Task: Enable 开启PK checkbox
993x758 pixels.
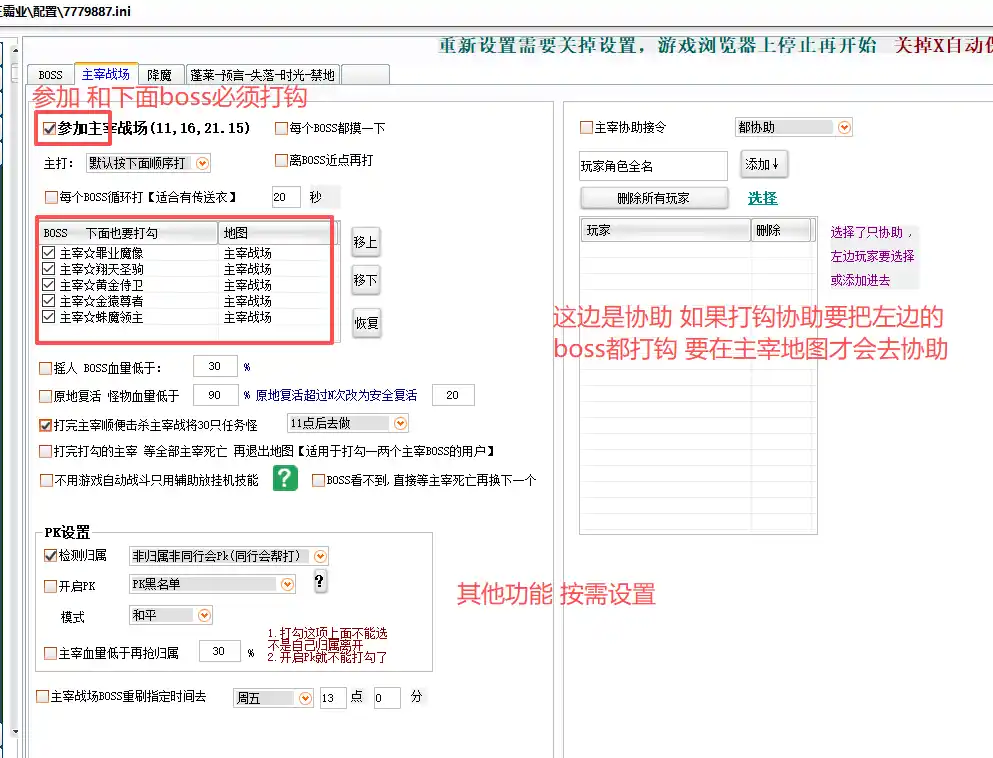Action: 51,586
